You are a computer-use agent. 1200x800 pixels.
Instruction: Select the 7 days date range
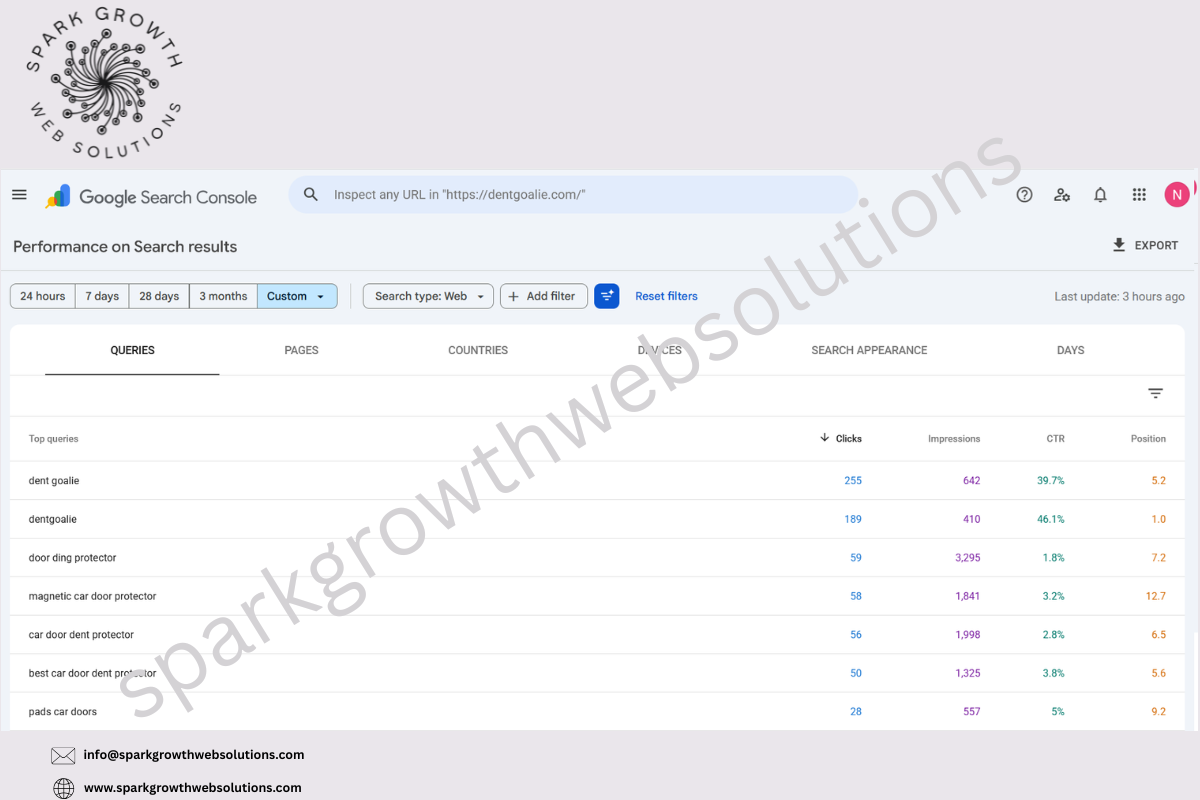[x=102, y=296]
